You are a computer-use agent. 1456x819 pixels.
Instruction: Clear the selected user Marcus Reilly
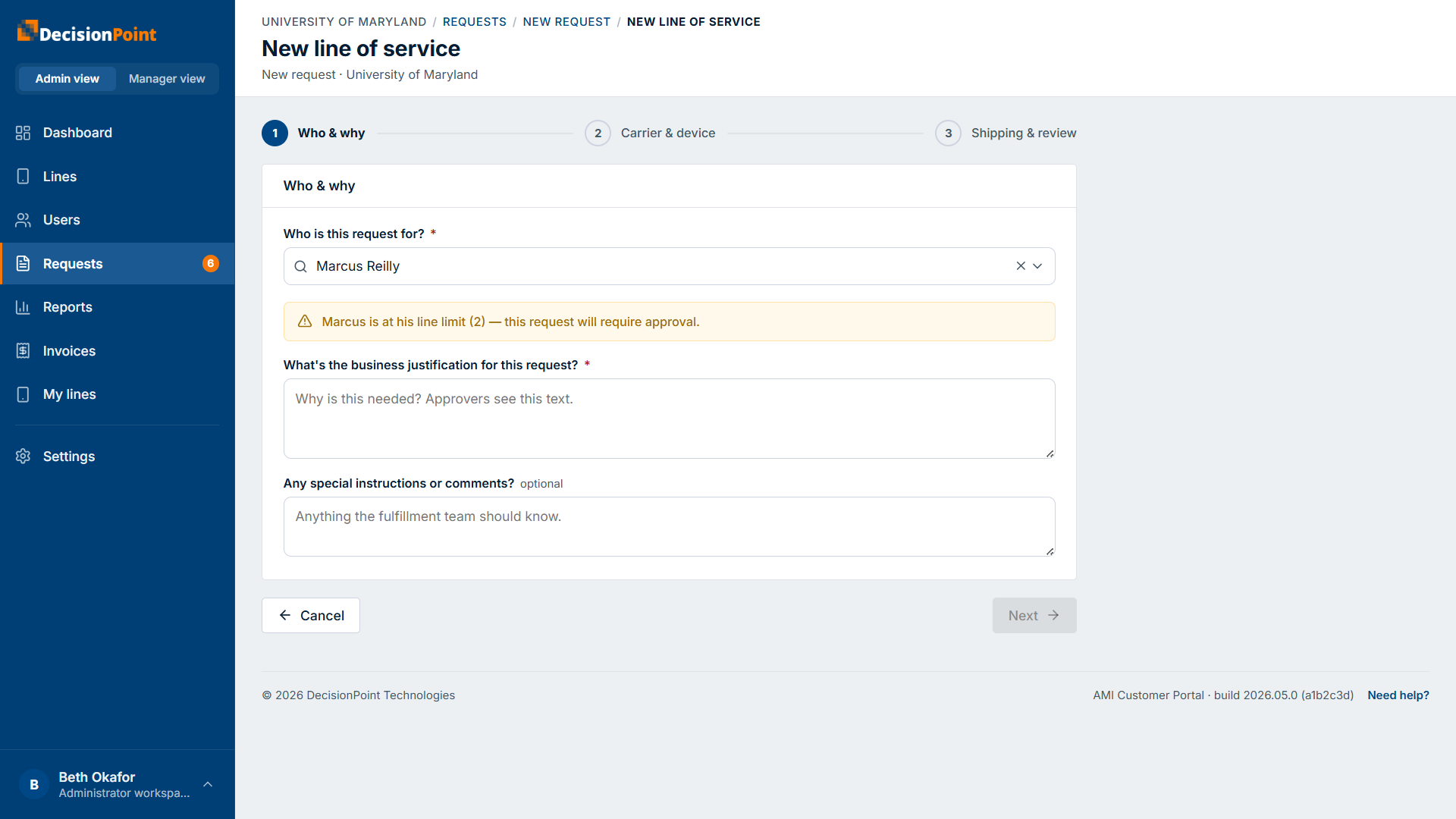tap(1021, 266)
